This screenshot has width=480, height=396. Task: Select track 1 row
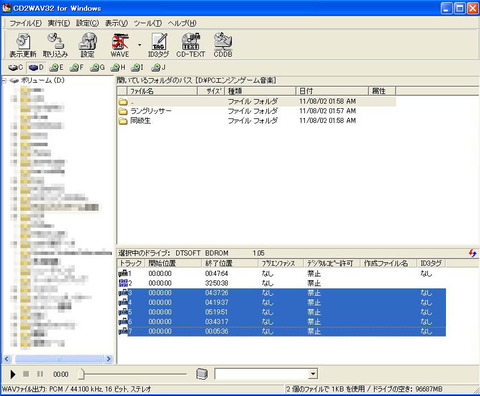point(282,274)
